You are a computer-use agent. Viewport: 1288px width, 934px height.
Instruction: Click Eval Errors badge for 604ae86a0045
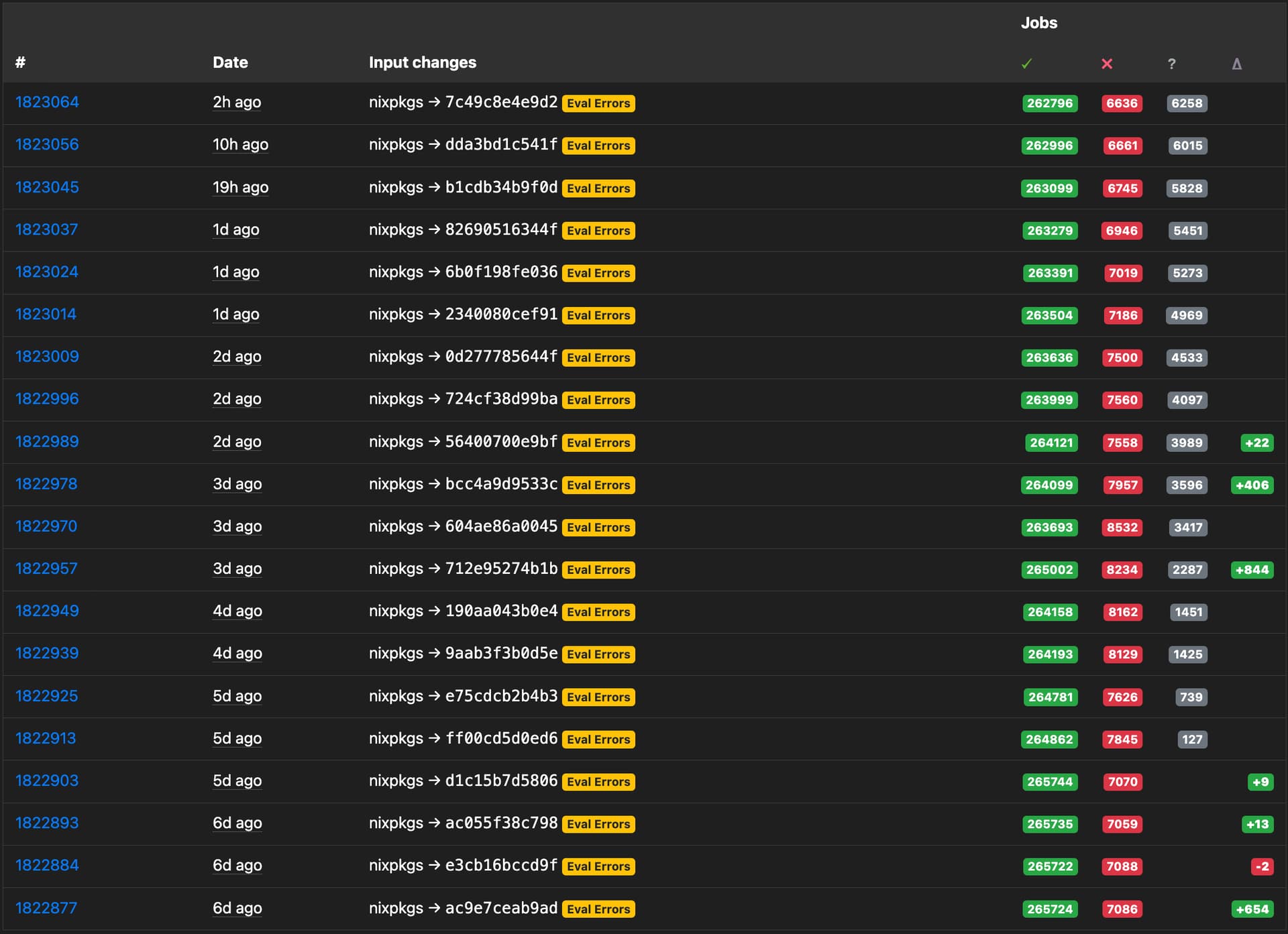pyautogui.click(x=598, y=528)
